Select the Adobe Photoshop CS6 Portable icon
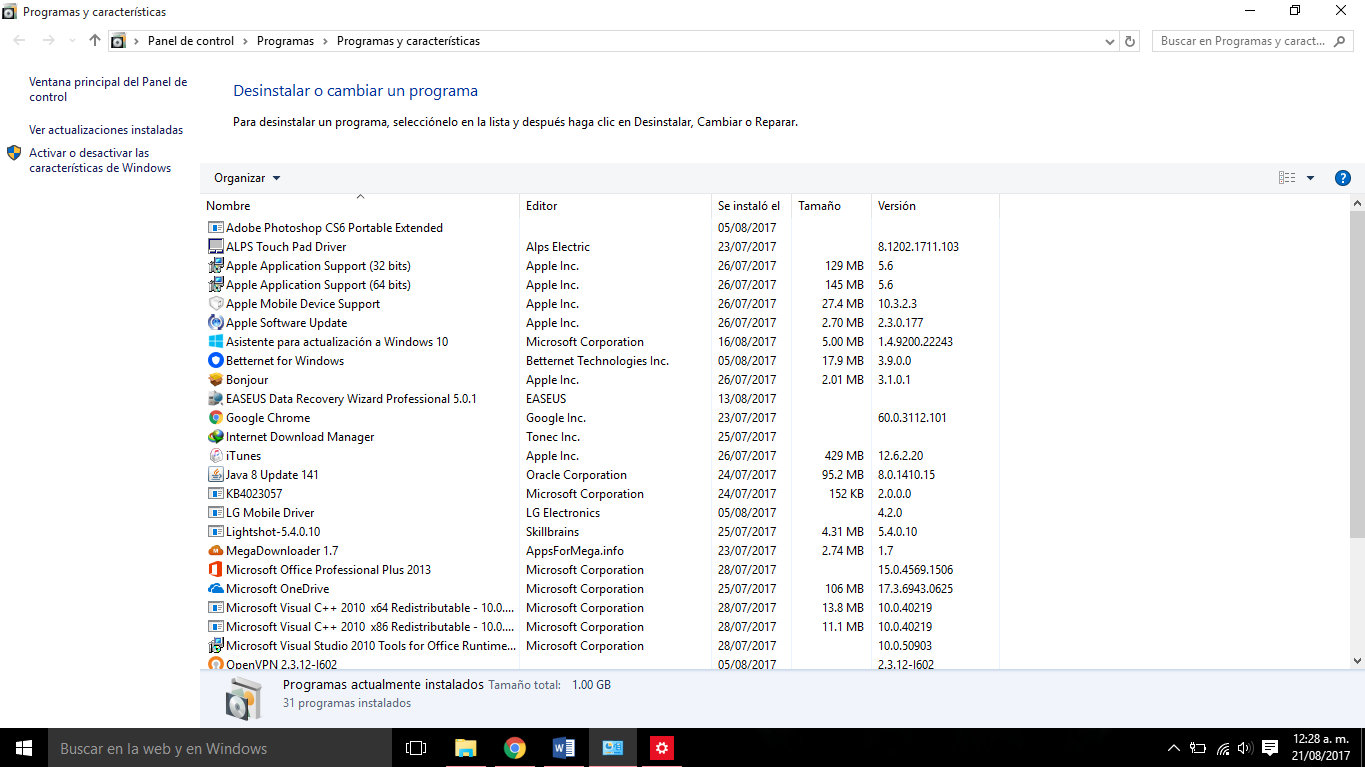This screenshot has width=1365, height=767. click(216, 228)
